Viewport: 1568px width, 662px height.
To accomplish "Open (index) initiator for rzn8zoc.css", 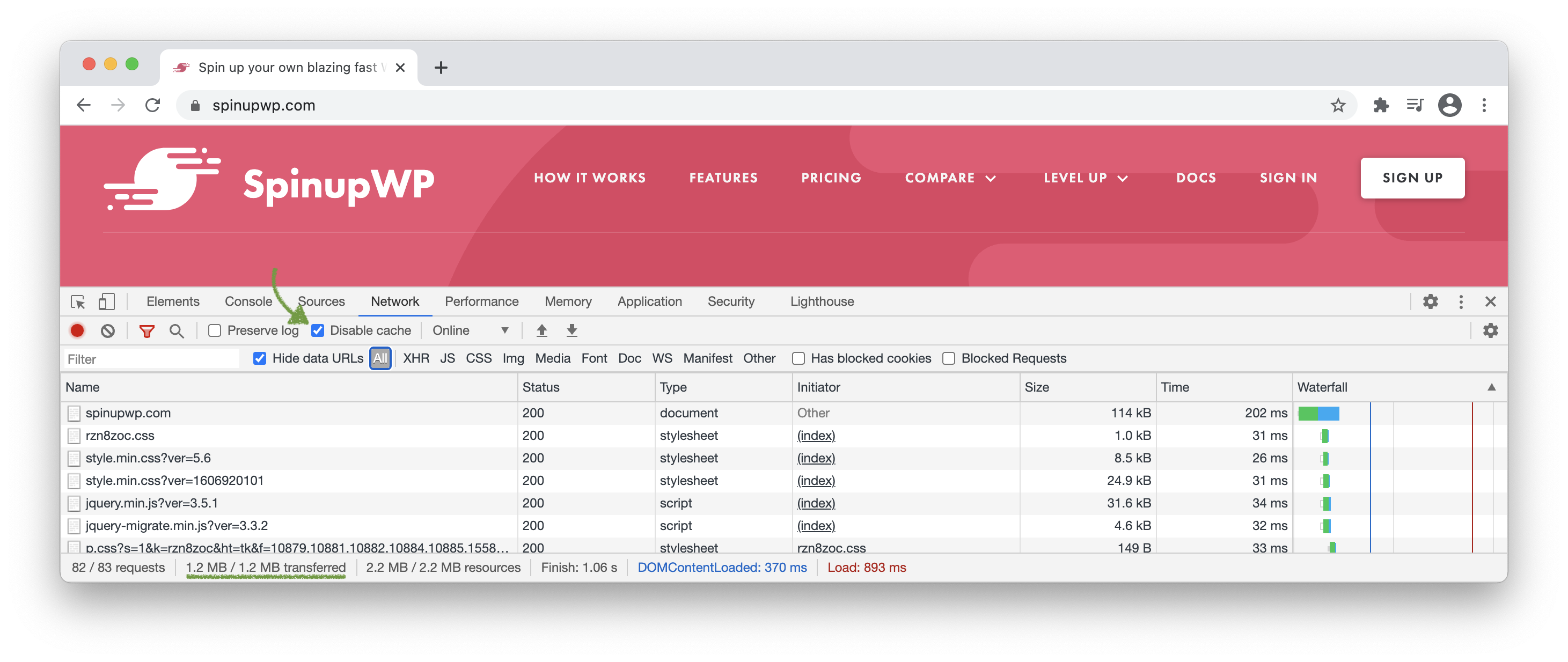I will 816,436.
